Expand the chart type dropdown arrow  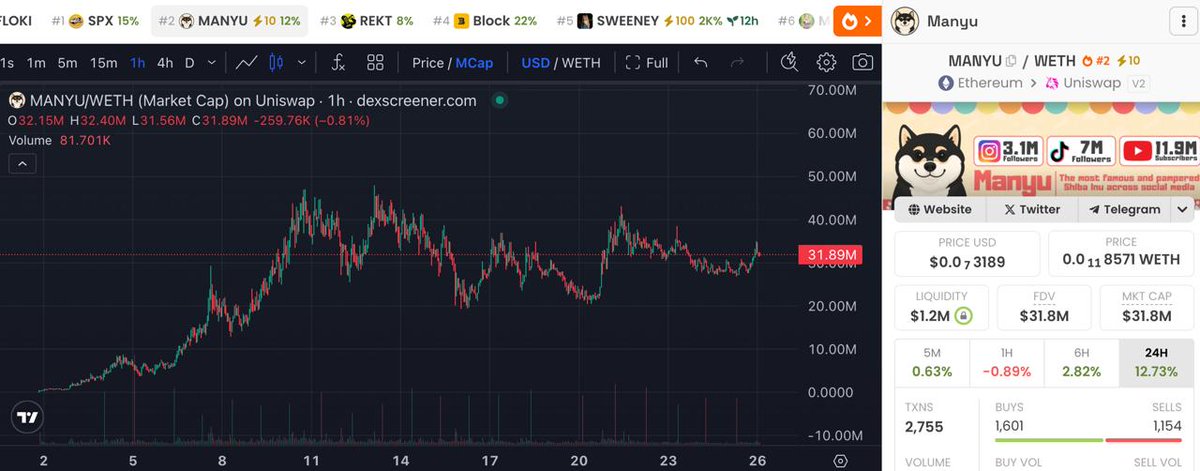[x=303, y=62]
